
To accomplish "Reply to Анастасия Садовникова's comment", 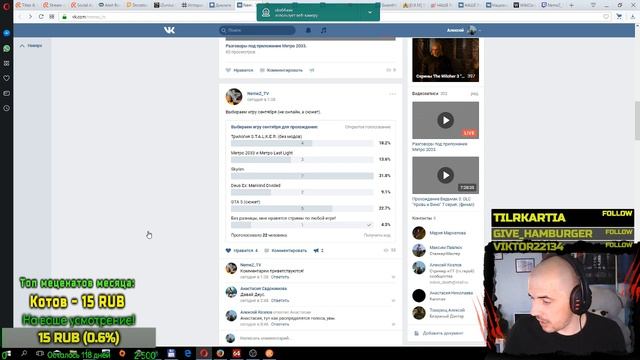I will (280, 301).
